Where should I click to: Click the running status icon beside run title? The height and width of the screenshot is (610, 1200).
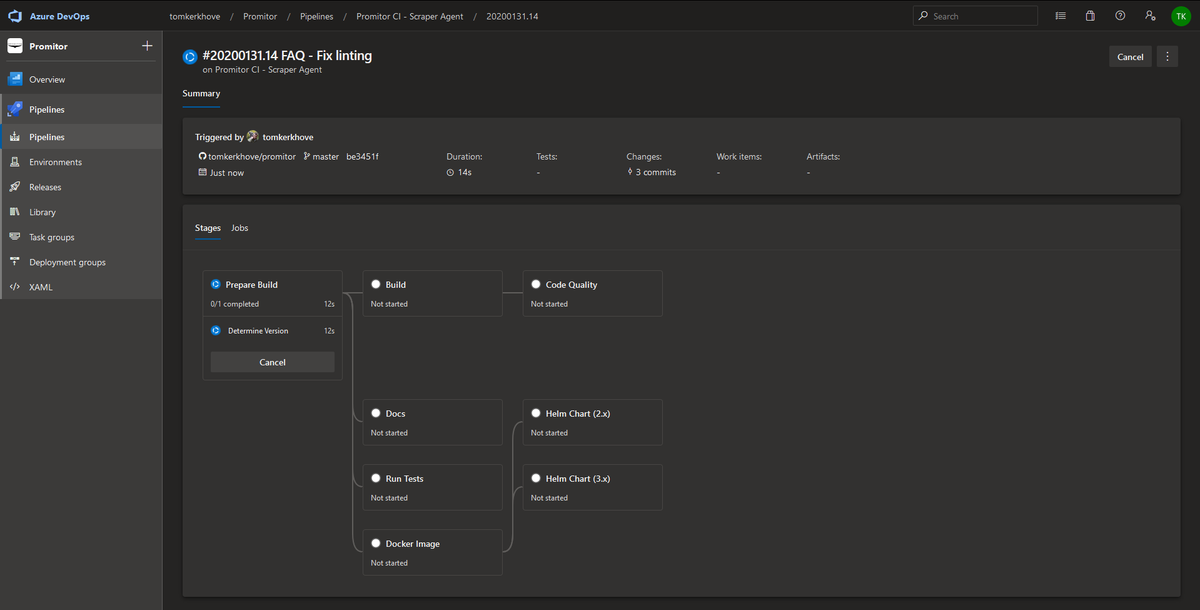point(190,57)
